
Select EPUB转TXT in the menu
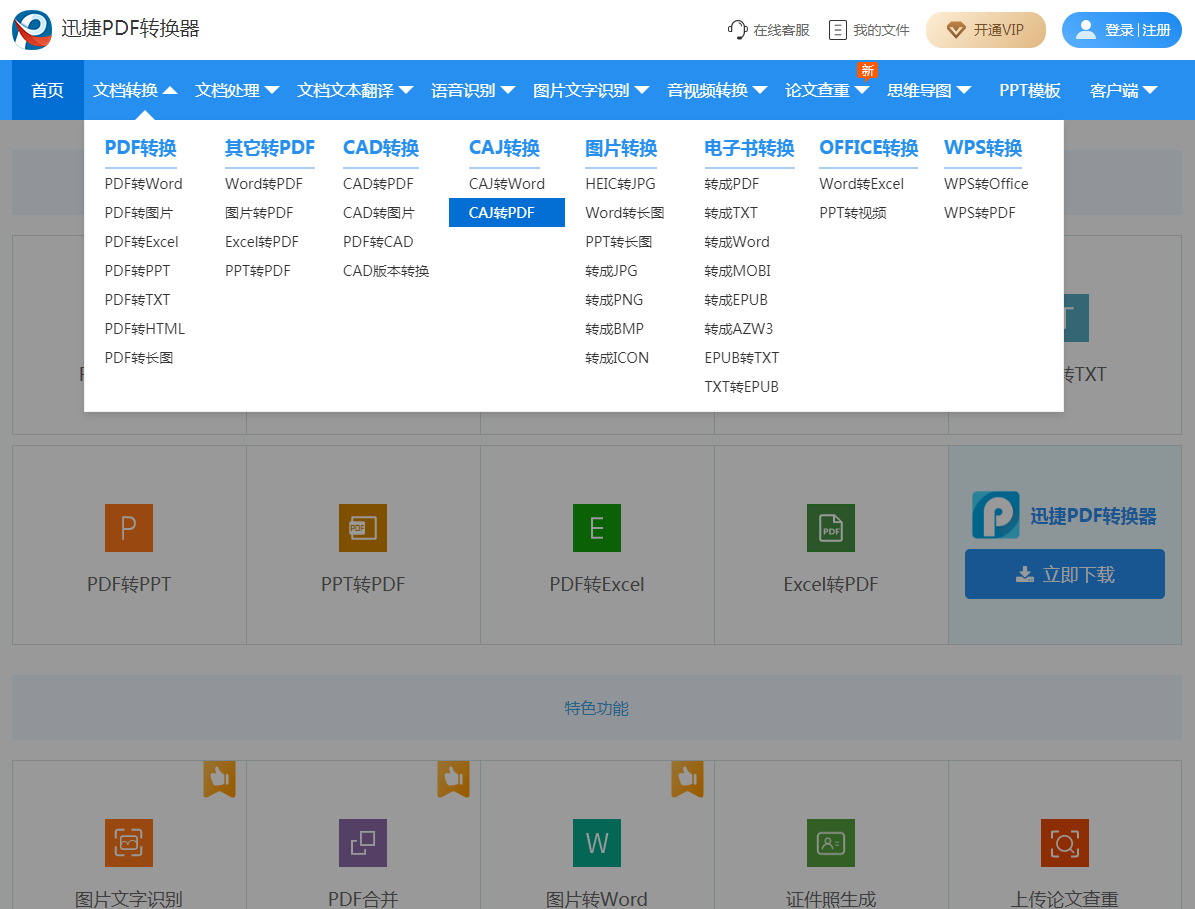(x=742, y=357)
